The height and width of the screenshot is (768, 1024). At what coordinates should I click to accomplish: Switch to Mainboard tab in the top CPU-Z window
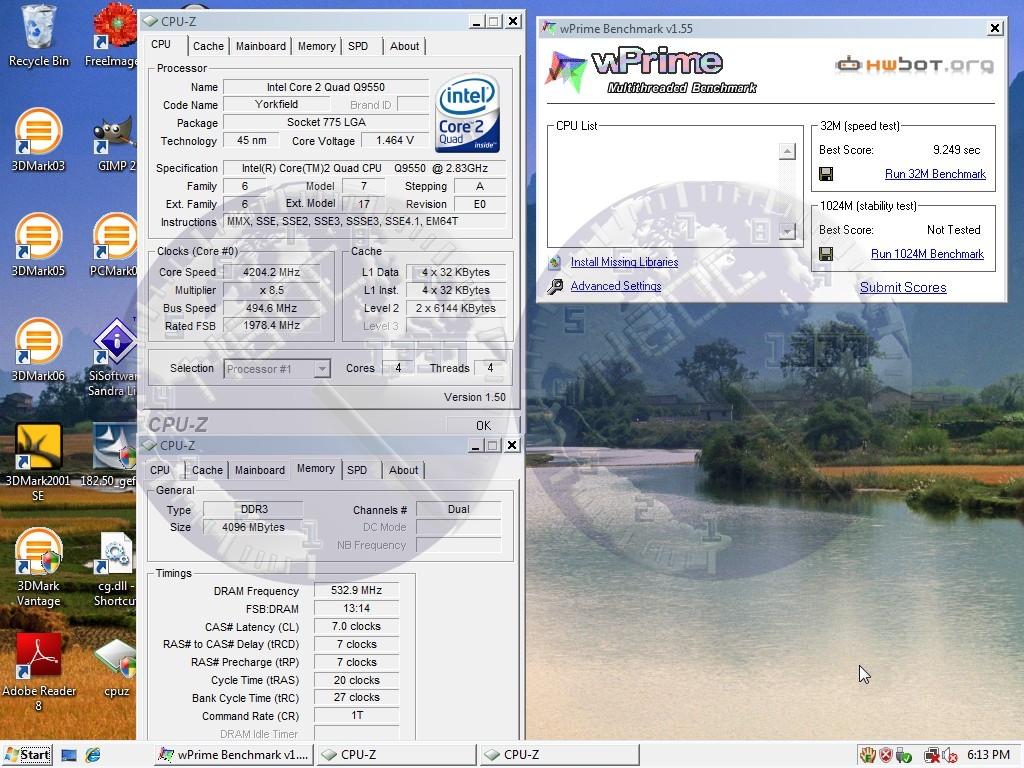click(261, 46)
